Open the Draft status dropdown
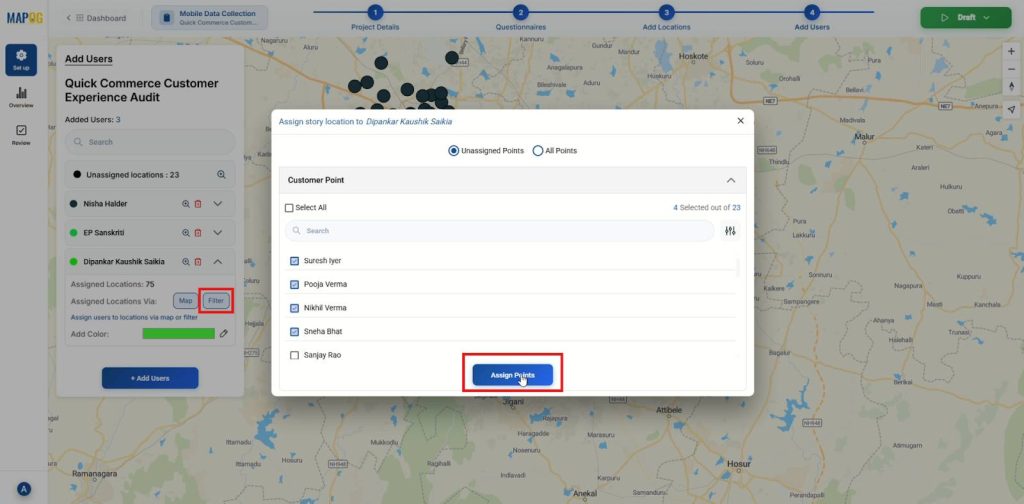The width and height of the screenshot is (1024, 504). (x=965, y=18)
